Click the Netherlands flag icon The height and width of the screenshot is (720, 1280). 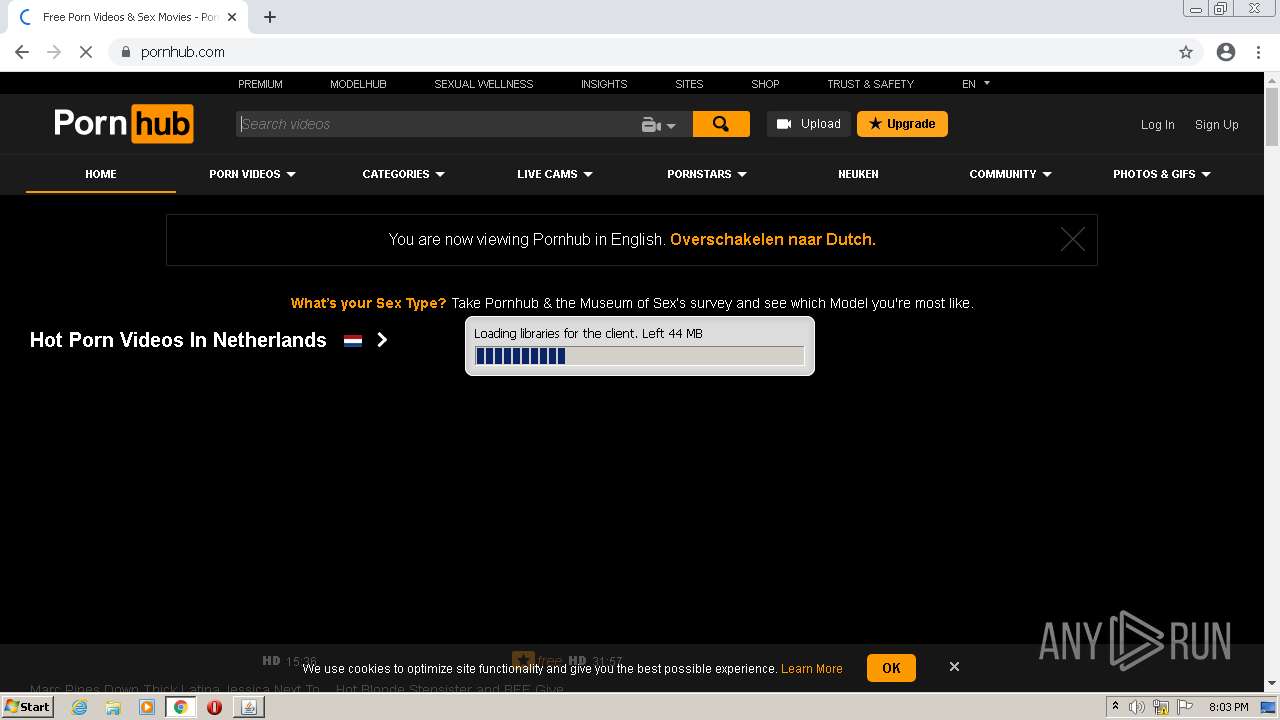click(x=353, y=341)
